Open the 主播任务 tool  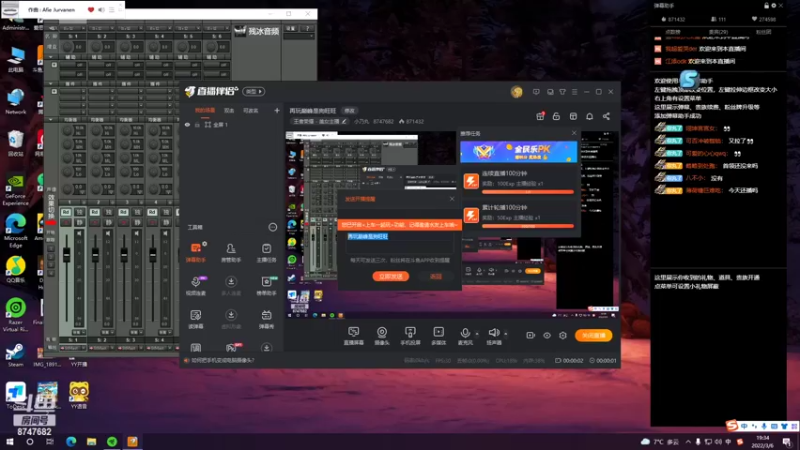pyautogui.click(x=266, y=252)
